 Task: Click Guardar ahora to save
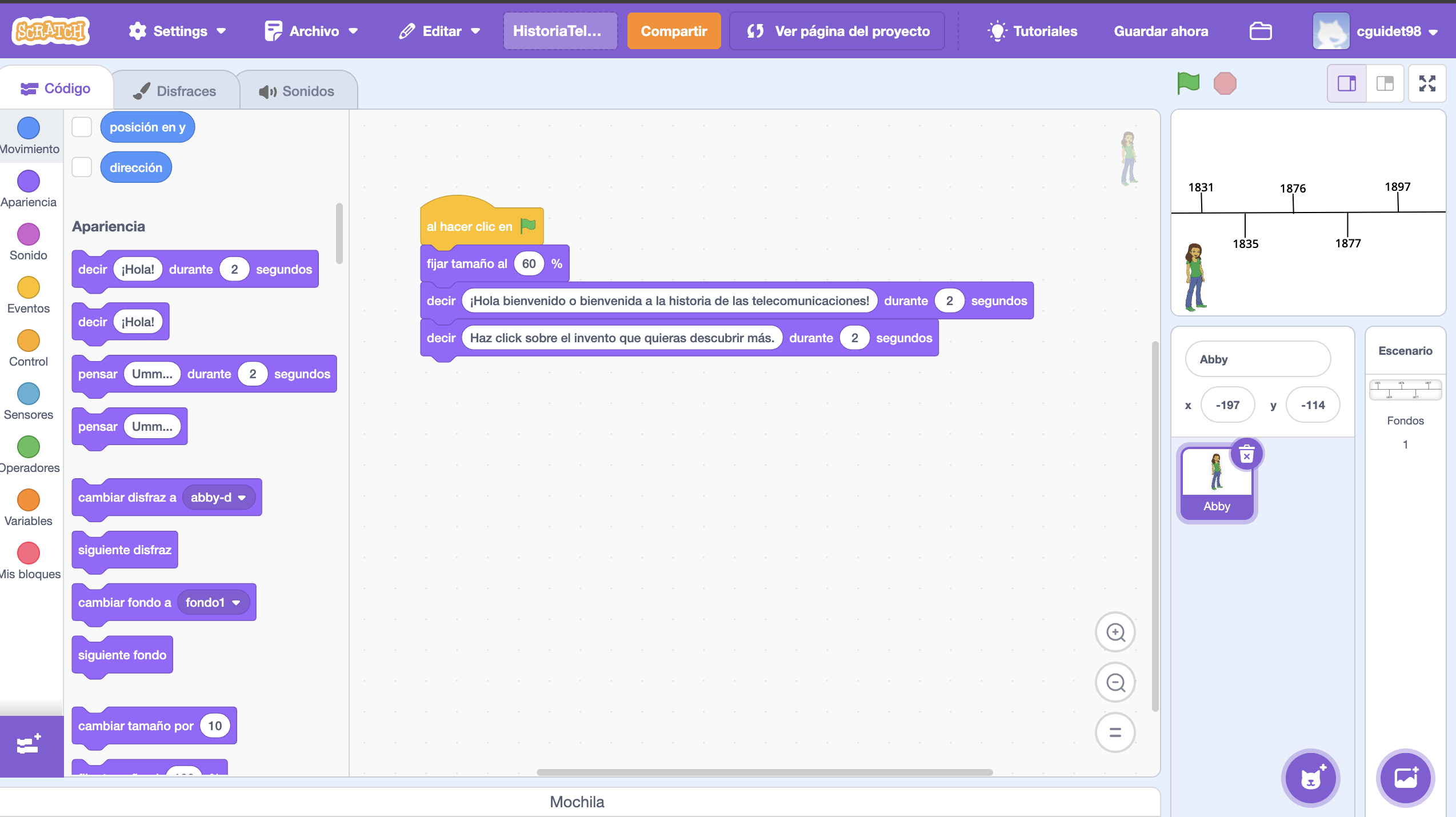1161,31
